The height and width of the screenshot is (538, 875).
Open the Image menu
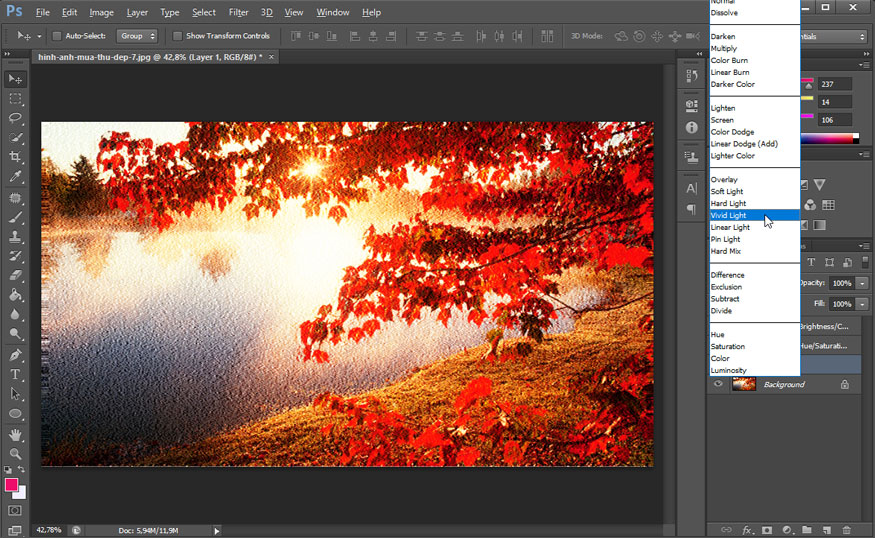[102, 12]
